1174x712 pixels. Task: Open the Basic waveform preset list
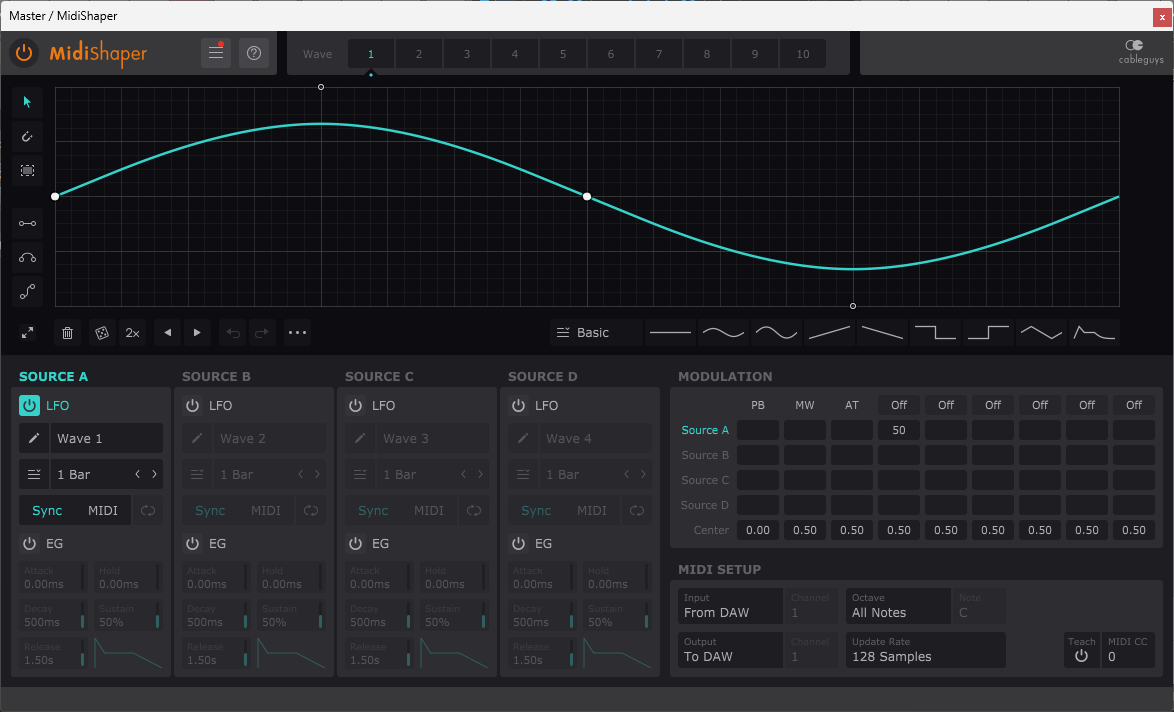coord(596,332)
